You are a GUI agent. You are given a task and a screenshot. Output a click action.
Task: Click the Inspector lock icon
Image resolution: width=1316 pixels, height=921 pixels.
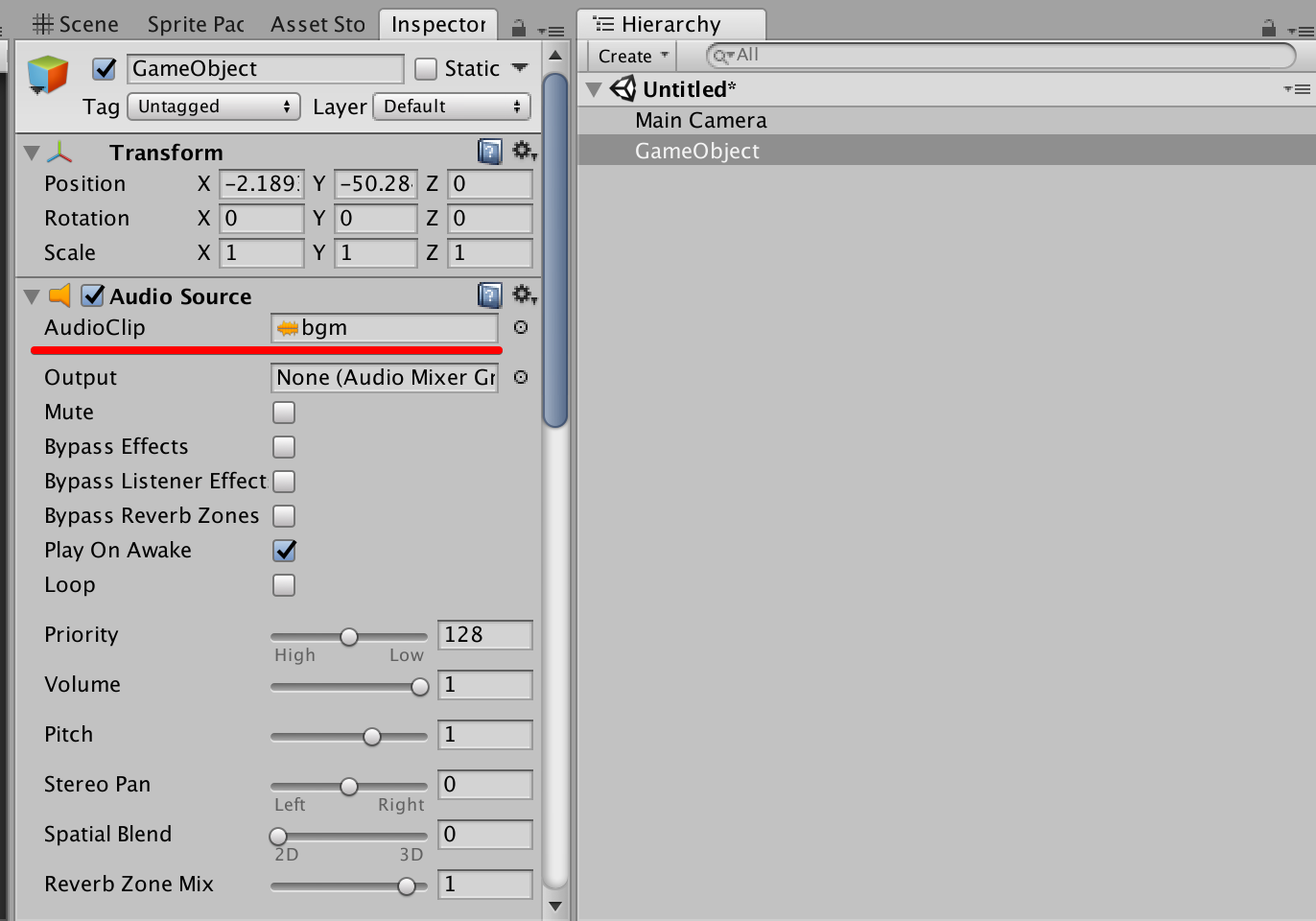tap(518, 28)
